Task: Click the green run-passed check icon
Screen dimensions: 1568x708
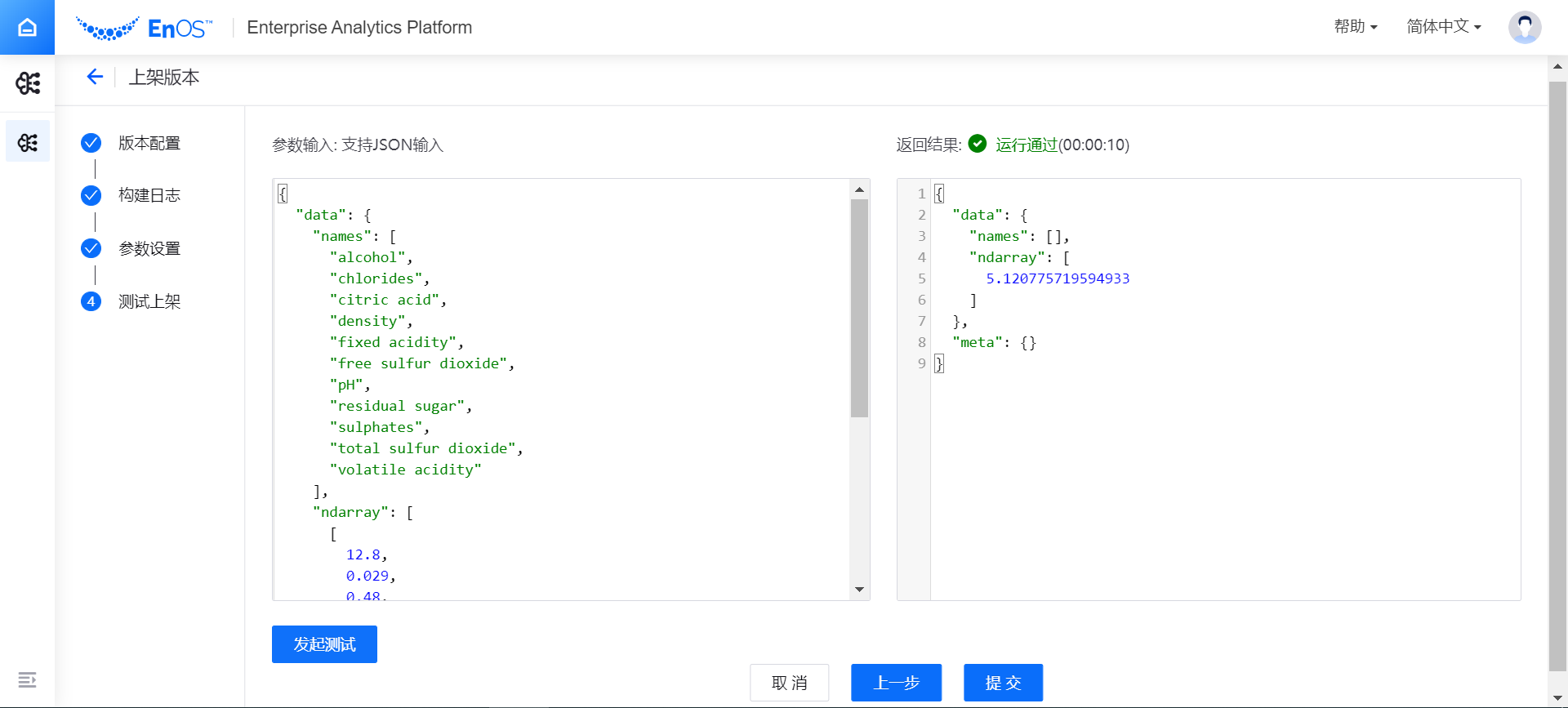Action: point(977,144)
